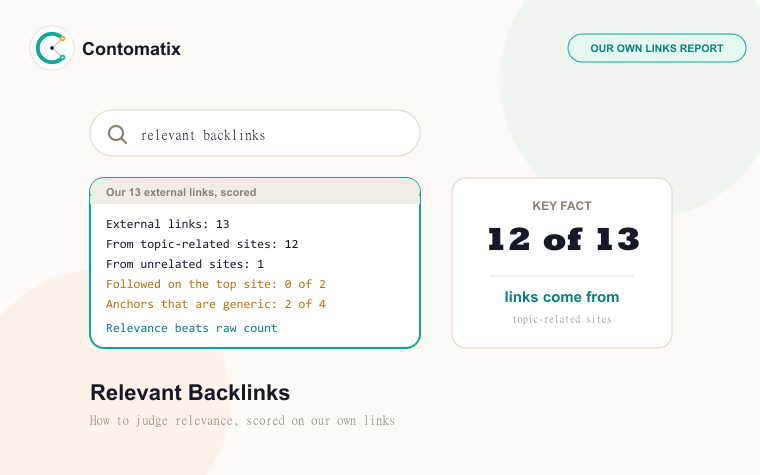
Task: Focus the relevant backlinks search field
Action: click(255, 133)
